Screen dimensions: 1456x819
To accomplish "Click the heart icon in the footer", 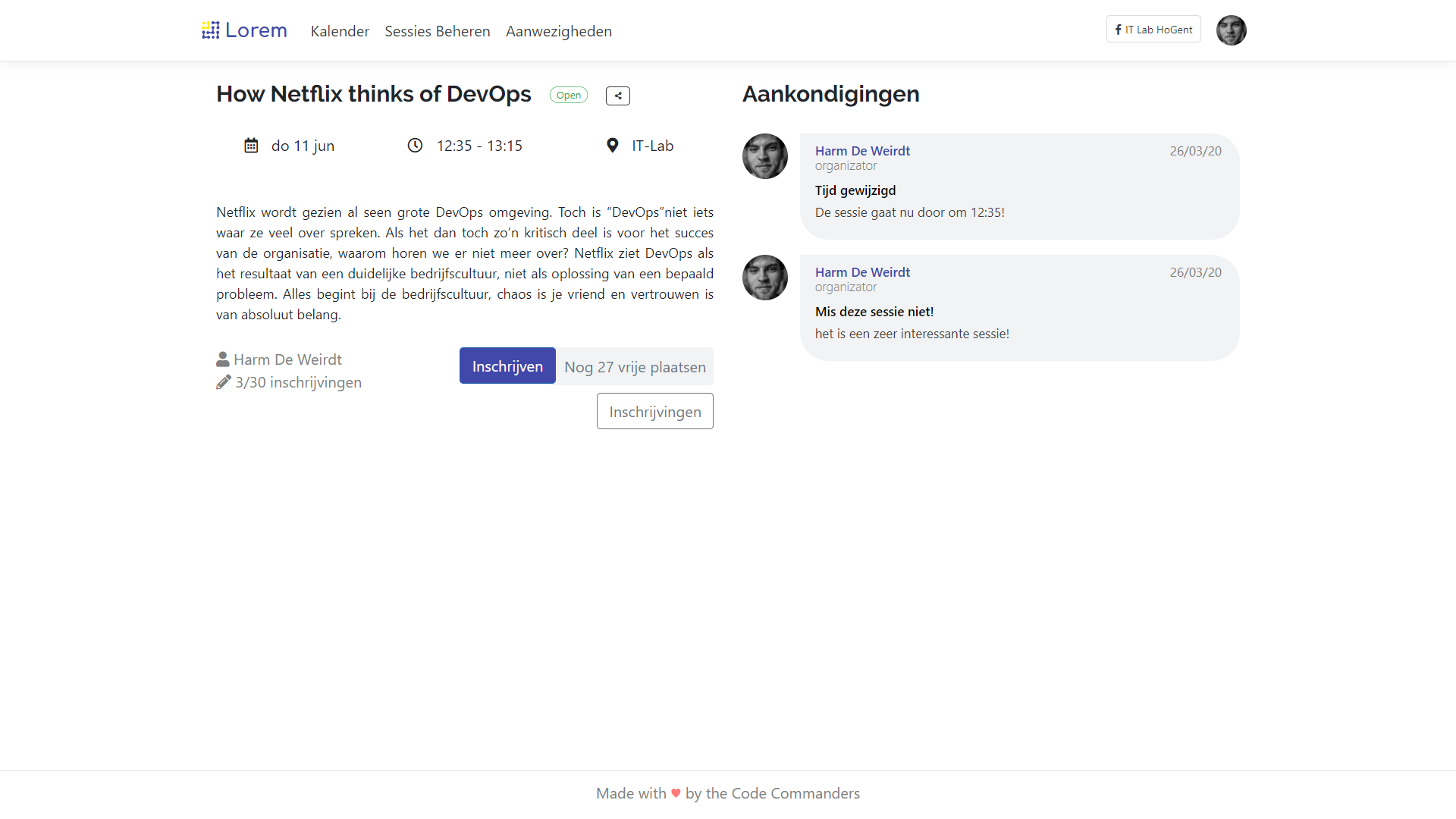I will [x=676, y=793].
